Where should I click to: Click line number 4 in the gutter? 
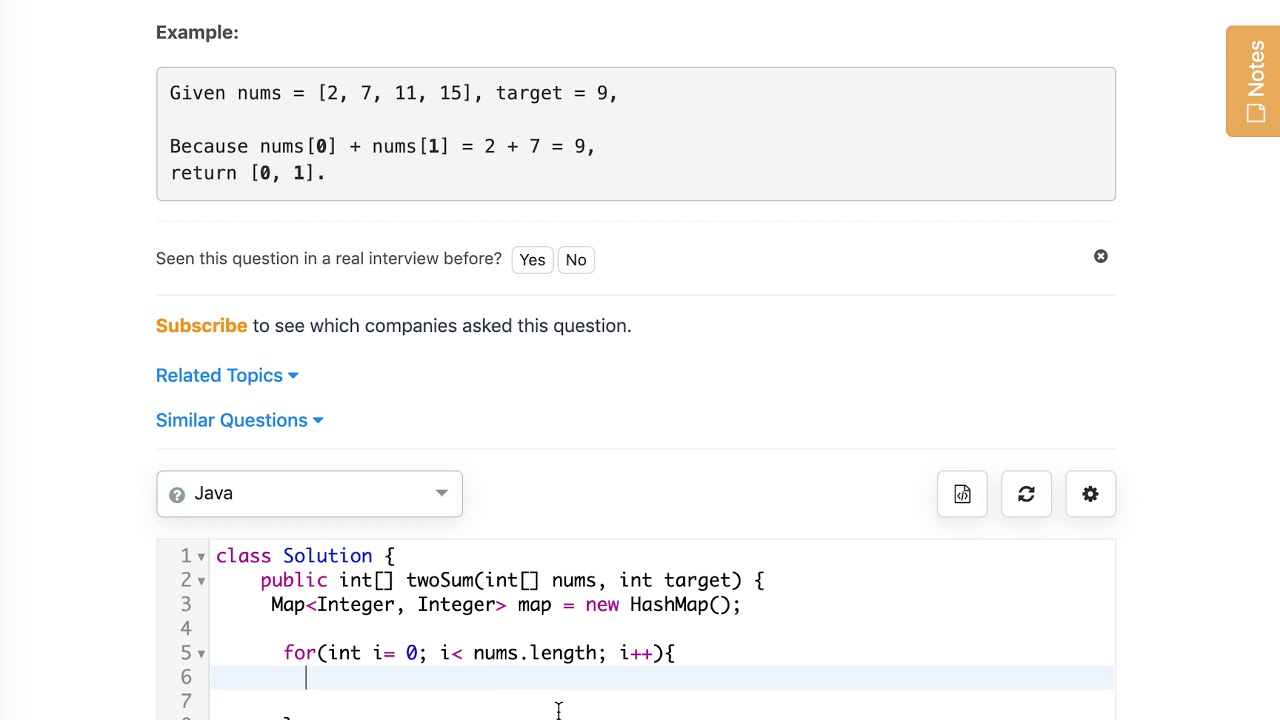pyautogui.click(x=186, y=629)
